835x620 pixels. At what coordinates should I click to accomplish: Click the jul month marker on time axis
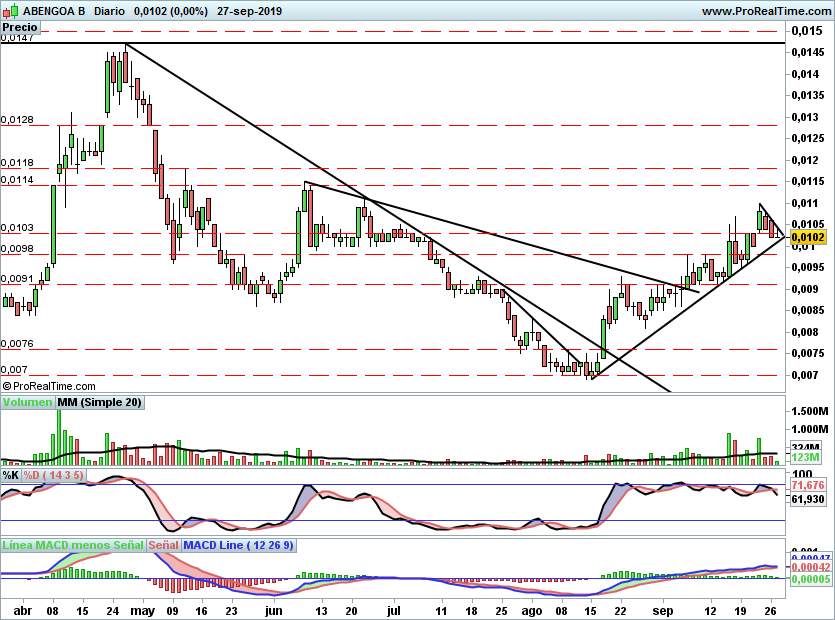click(393, 611)
